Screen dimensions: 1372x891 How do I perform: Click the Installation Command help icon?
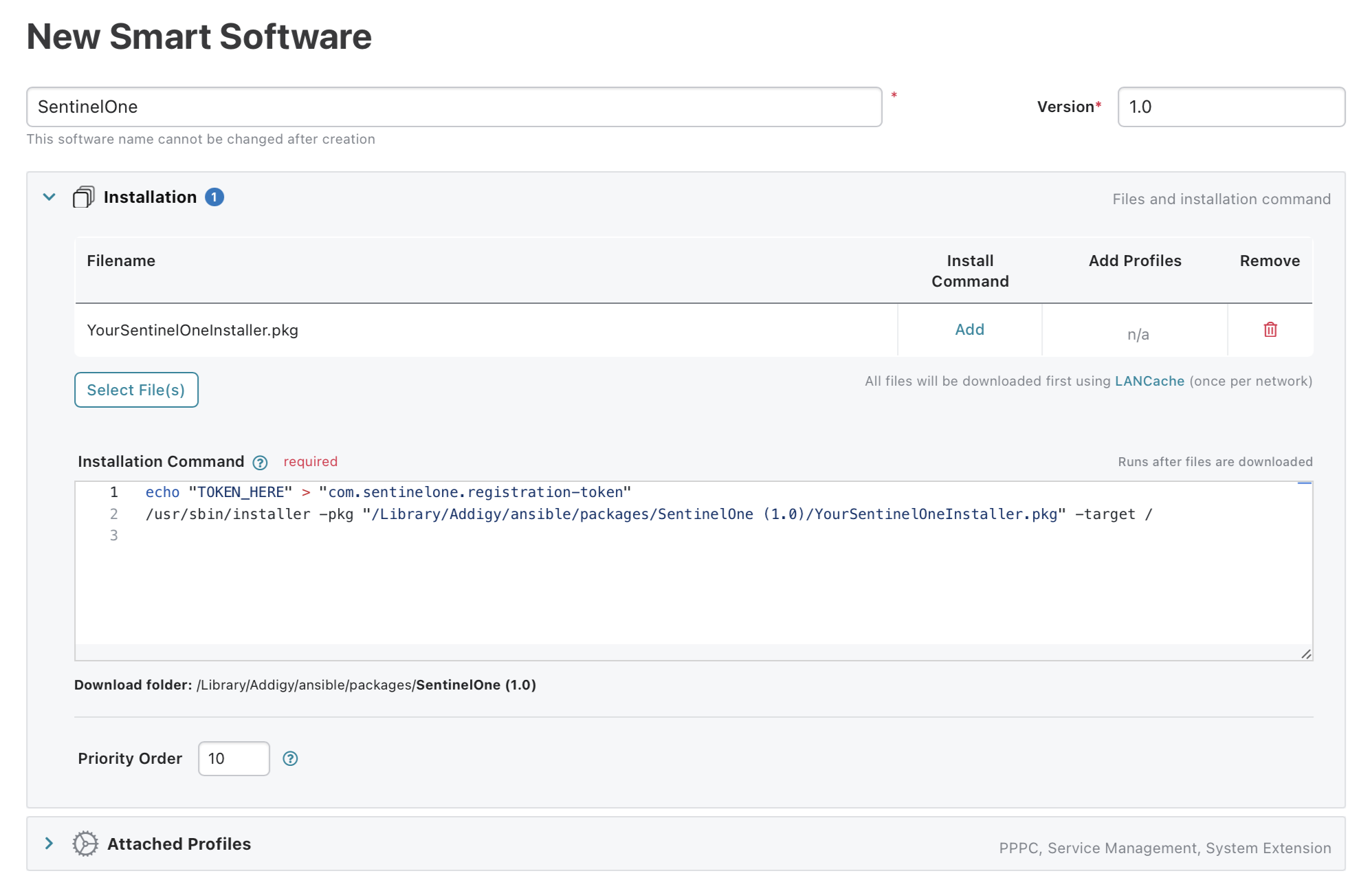coord(260,463)
